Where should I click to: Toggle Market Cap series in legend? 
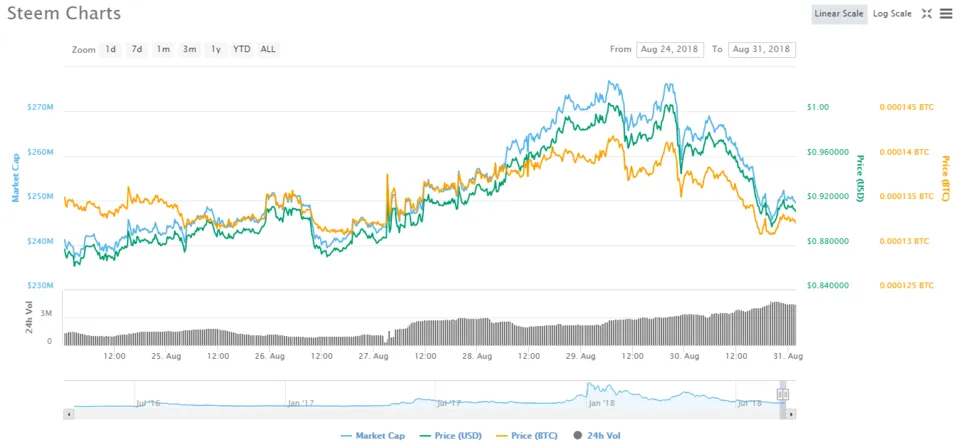(x=375, y=436)
